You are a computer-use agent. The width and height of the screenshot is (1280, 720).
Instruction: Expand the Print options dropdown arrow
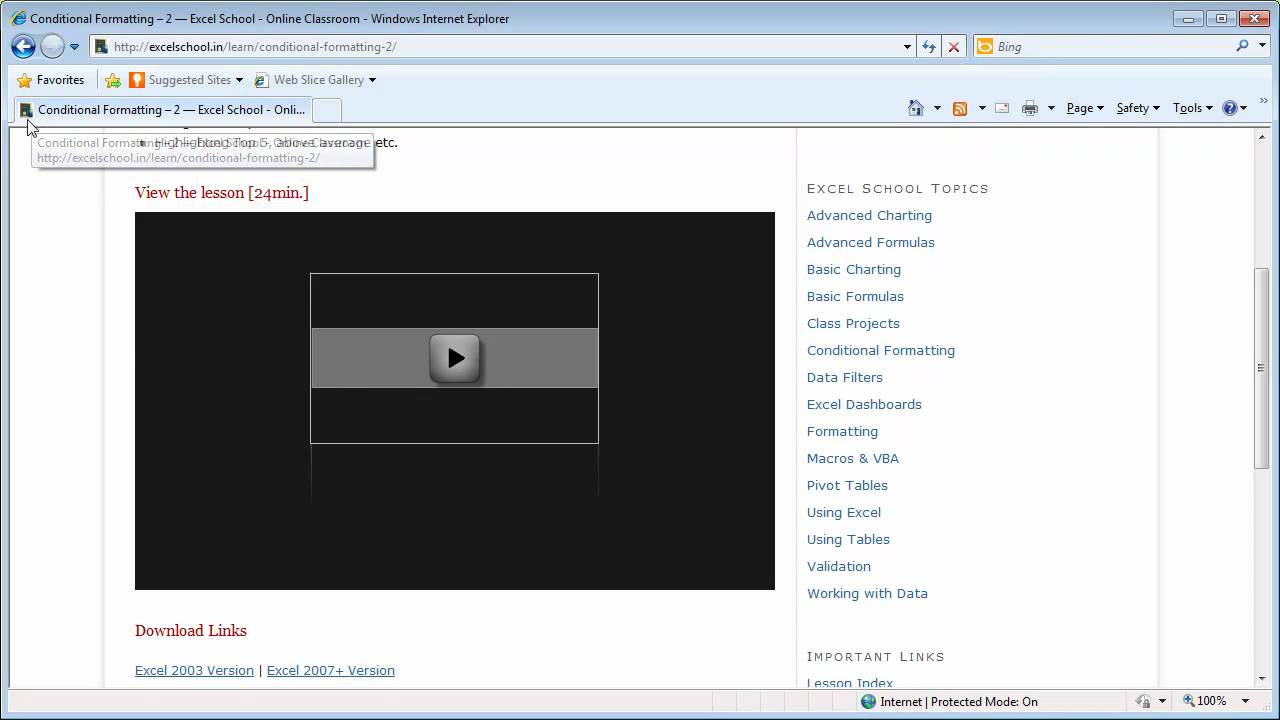click(1051, 108)
